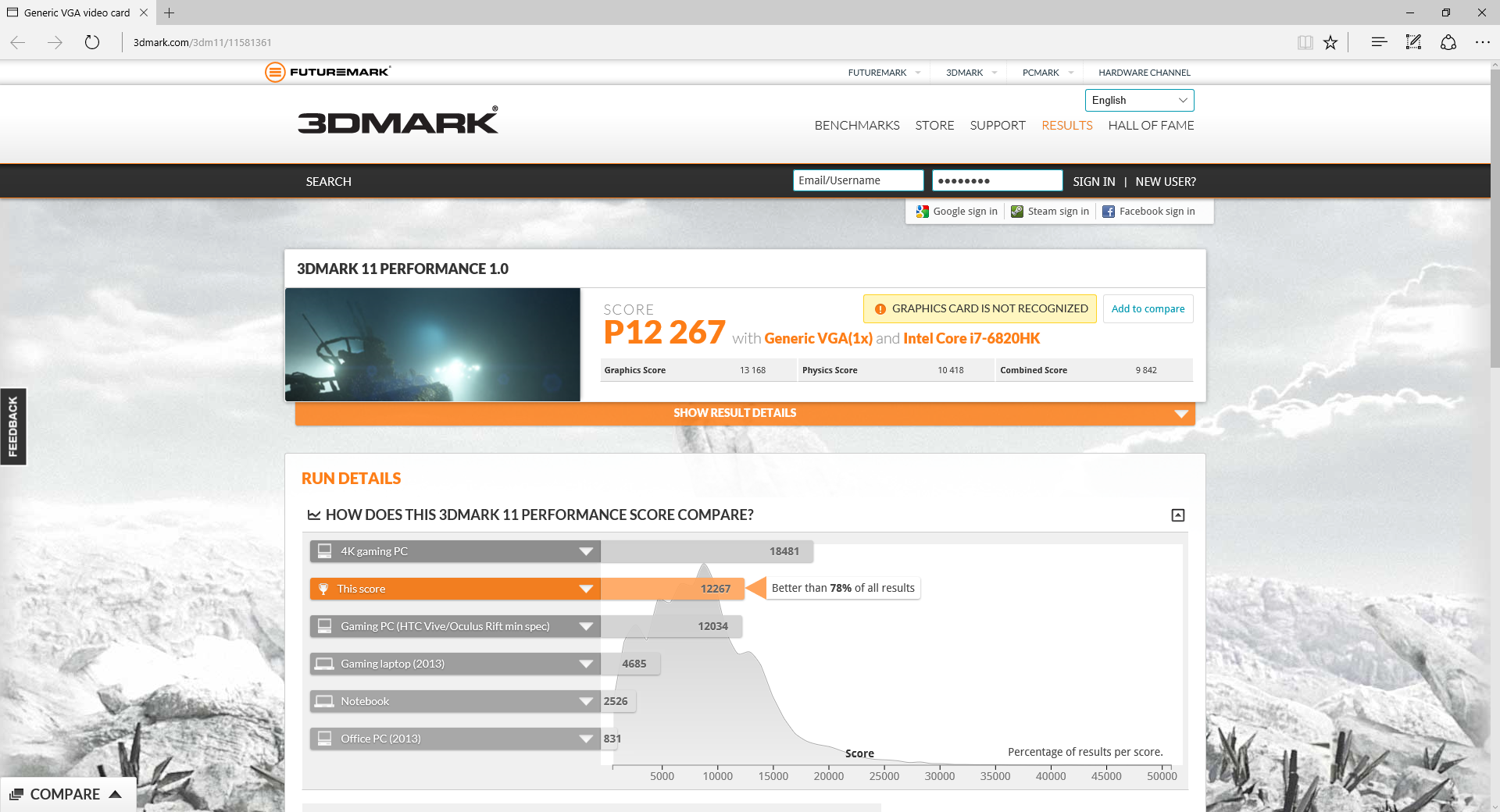Click the 3DMARK logo
1500x812 pixels.
click(398, 120)
